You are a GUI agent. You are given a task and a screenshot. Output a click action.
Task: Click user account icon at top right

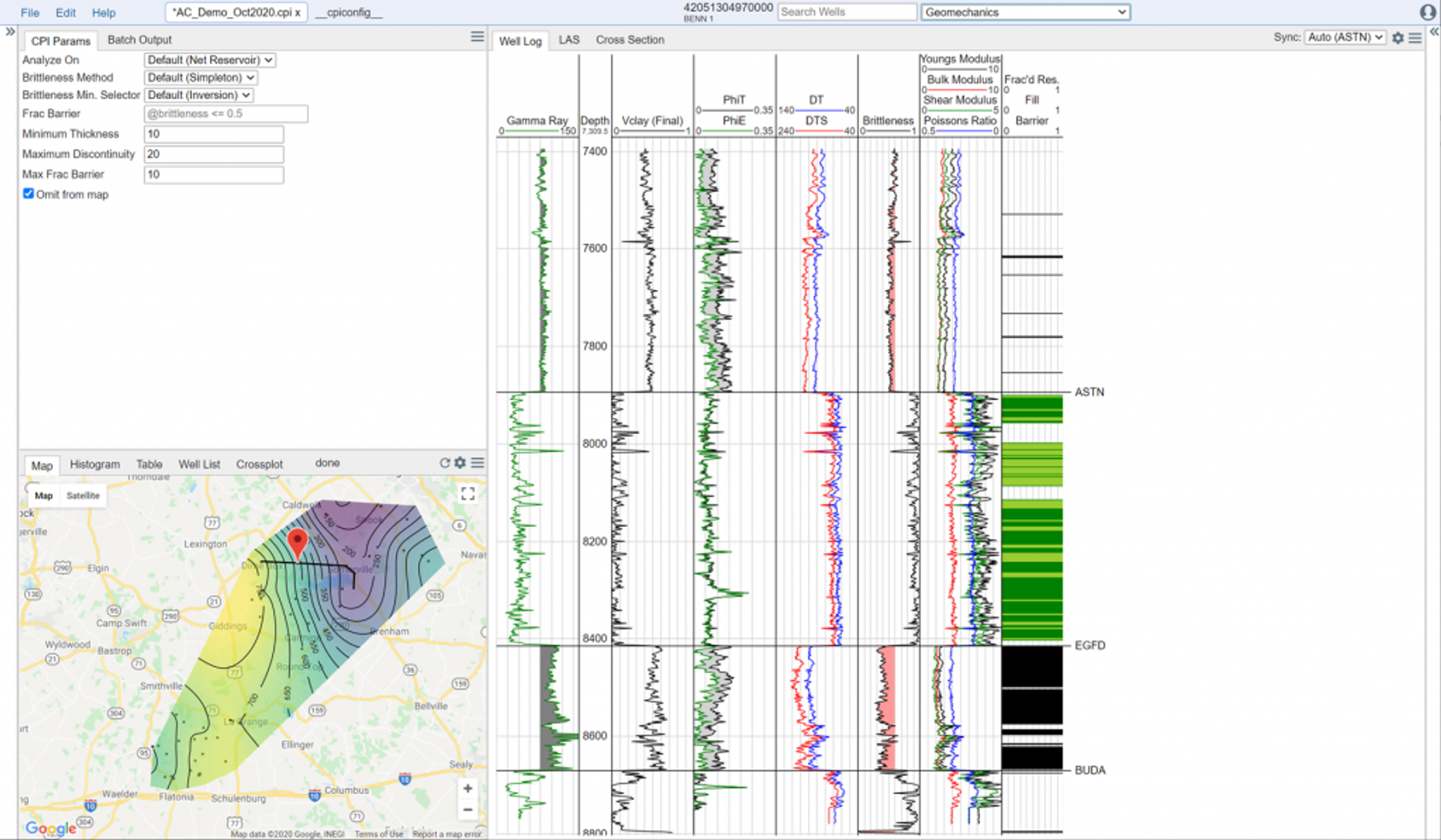click(1428, 12)
